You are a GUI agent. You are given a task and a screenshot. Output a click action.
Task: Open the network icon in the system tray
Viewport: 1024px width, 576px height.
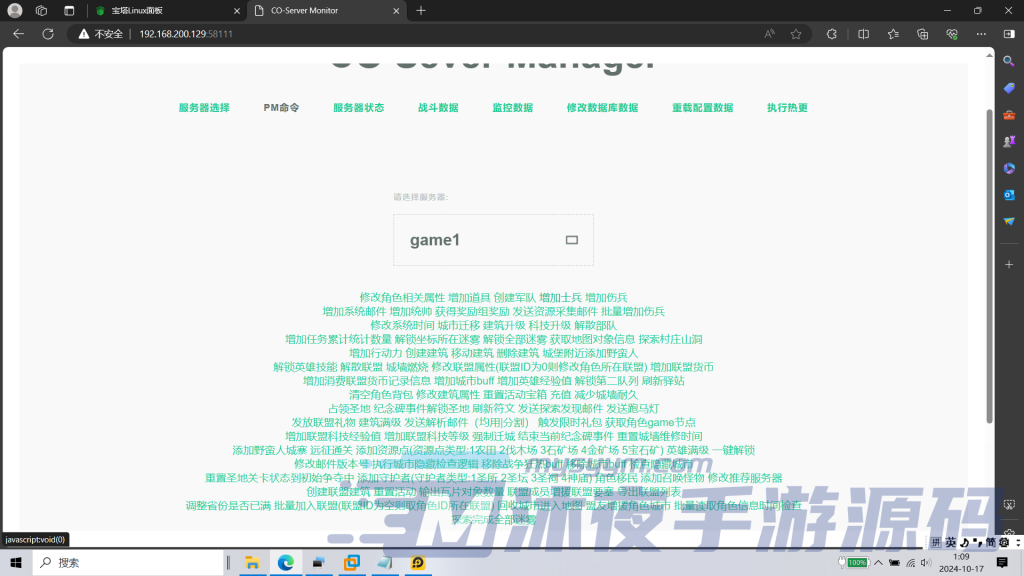tap(911, 562)
